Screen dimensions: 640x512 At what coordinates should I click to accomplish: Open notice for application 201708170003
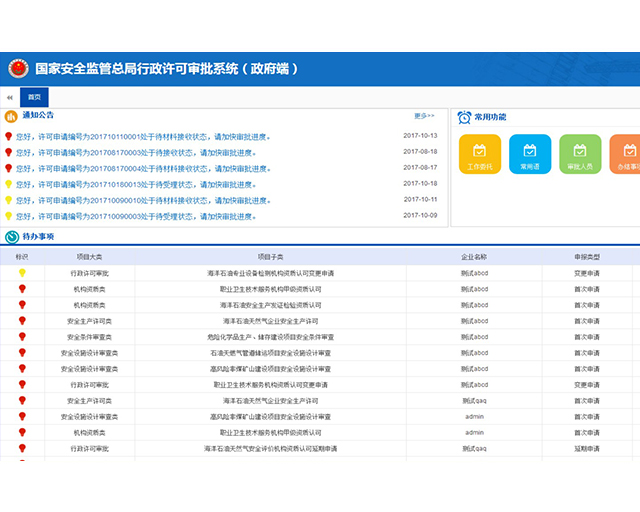point(130,152)
